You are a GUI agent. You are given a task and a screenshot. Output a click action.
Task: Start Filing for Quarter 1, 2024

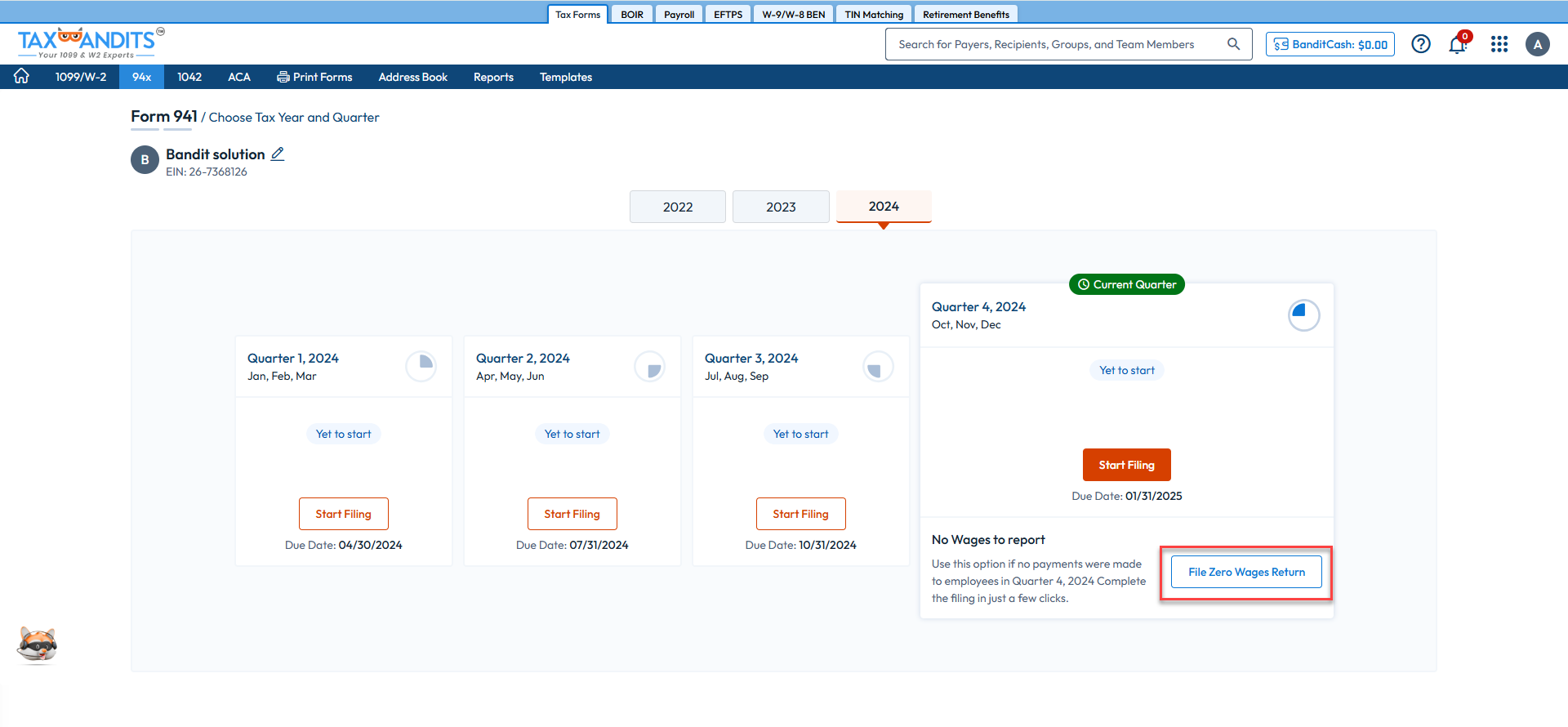pyautogui.click(x=344, y=514)
